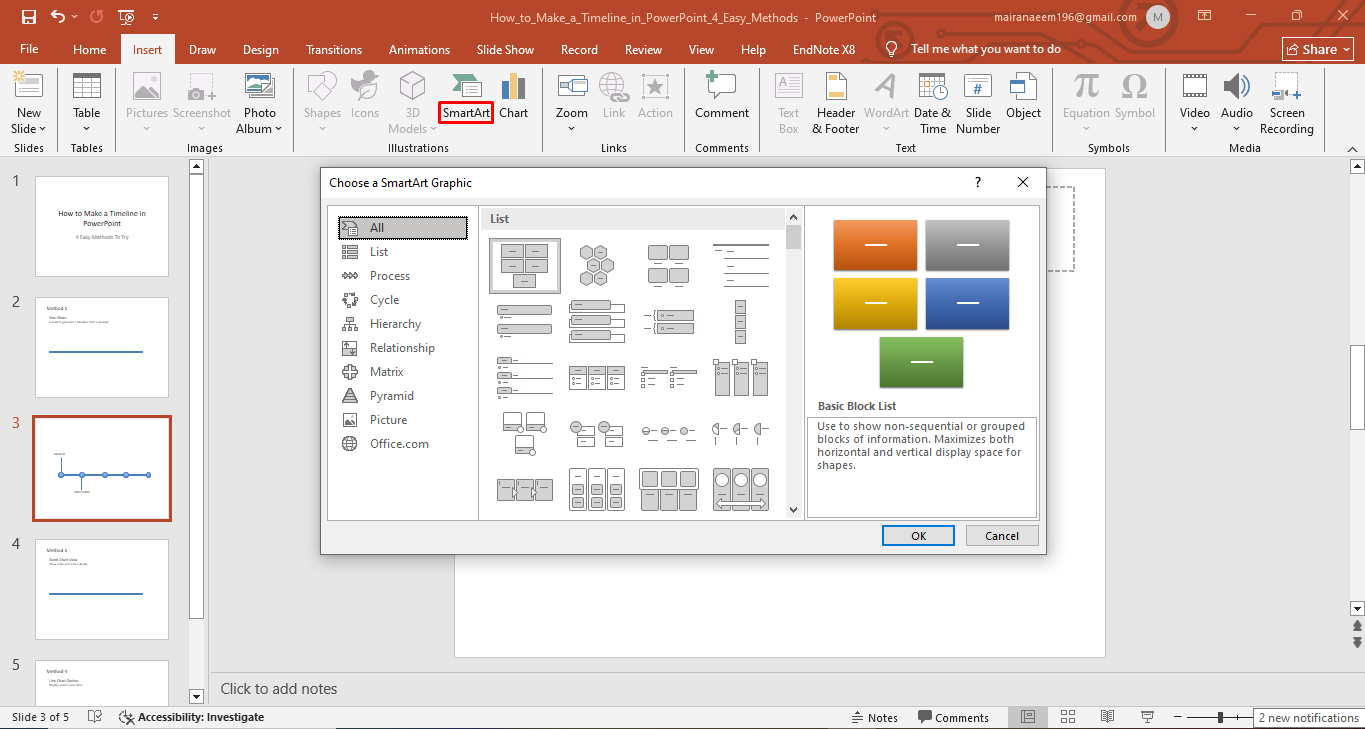Click the Undo arrow in quick access

click(58, 17)
